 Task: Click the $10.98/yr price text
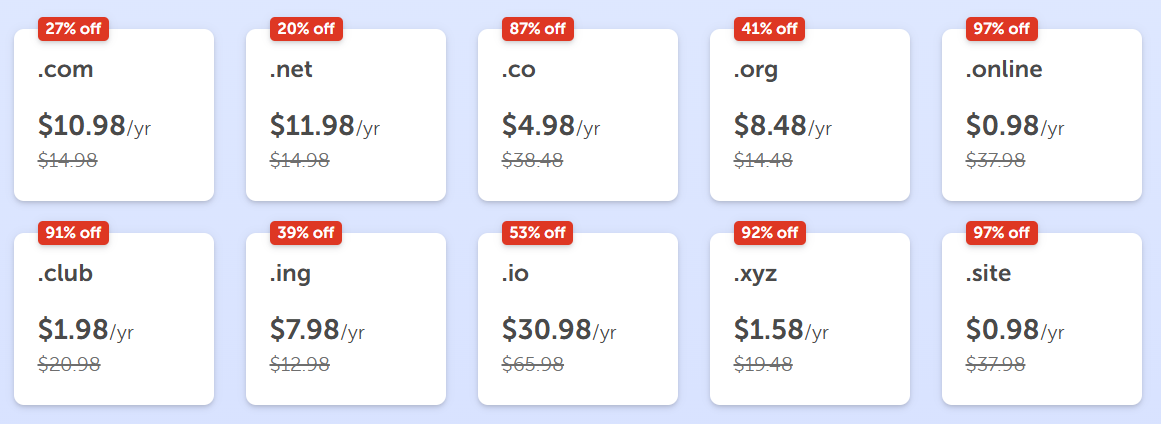(95, 126)
